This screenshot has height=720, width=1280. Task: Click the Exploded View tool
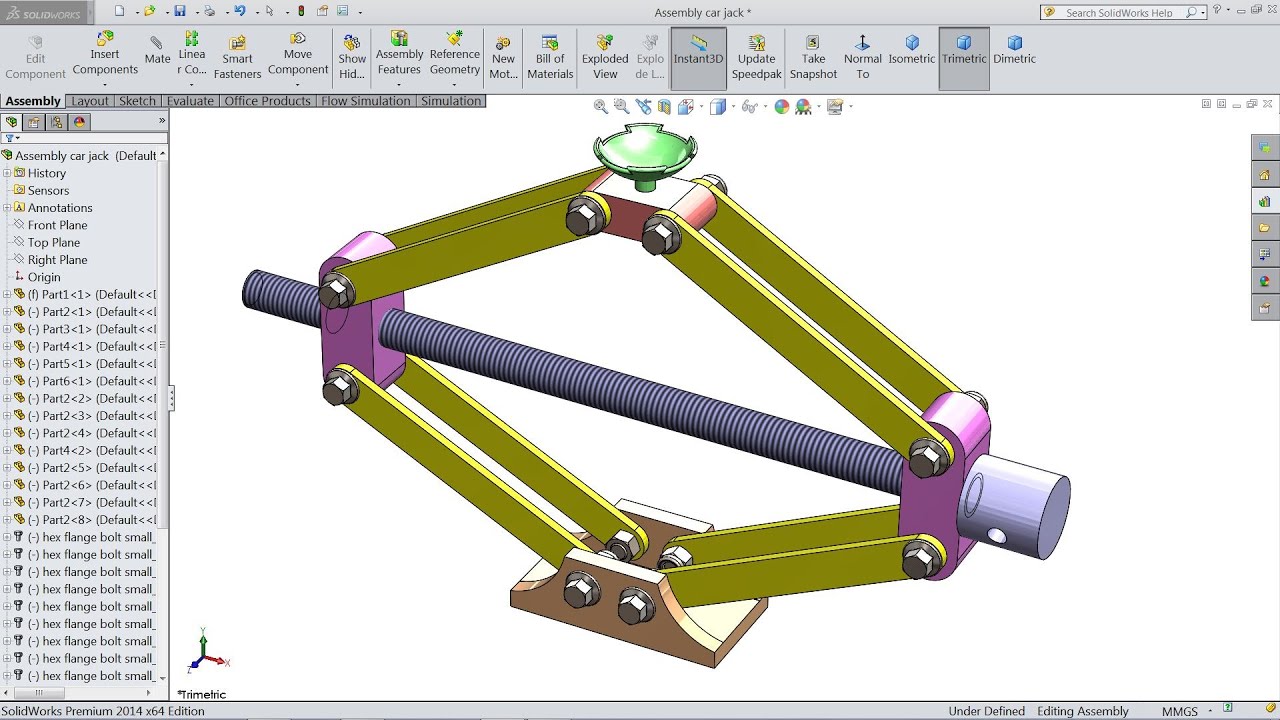click(605, 57)
